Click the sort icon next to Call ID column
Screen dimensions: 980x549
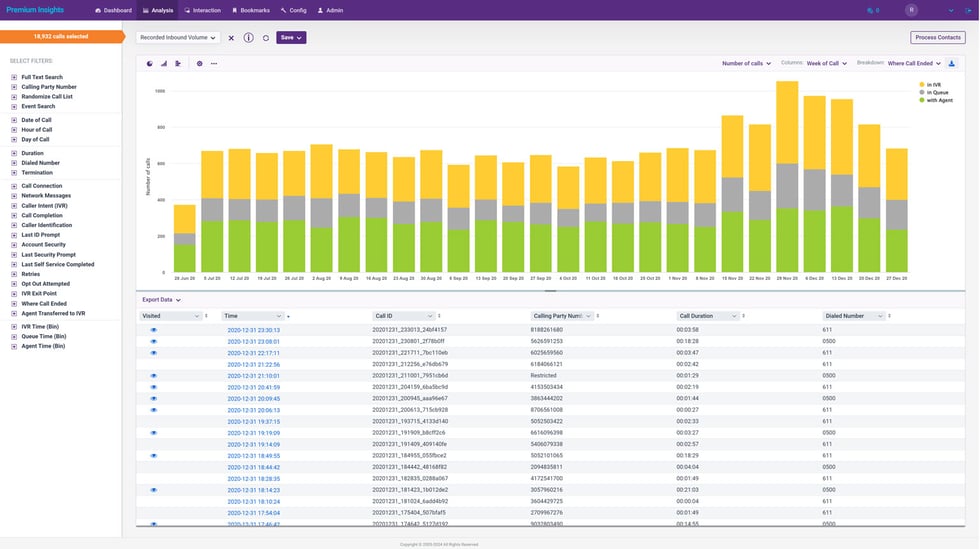[439, 316]
